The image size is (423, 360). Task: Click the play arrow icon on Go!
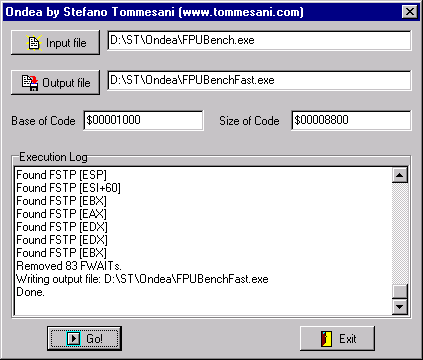tap(73, 339)
